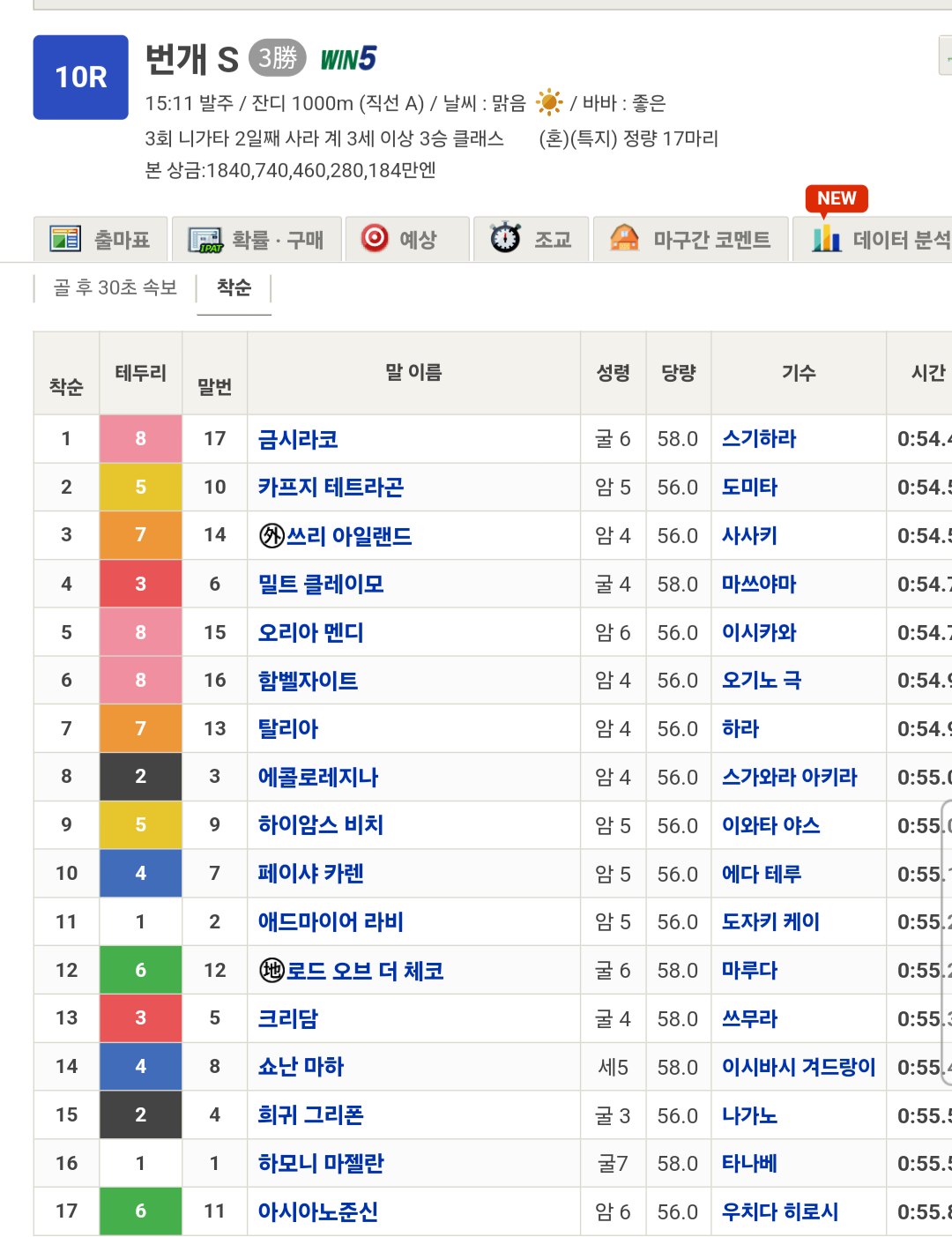This screenshot has height=1237, width=952.
Task: Click the 출마표 tab table icon
Action: [x=65, y=239]
